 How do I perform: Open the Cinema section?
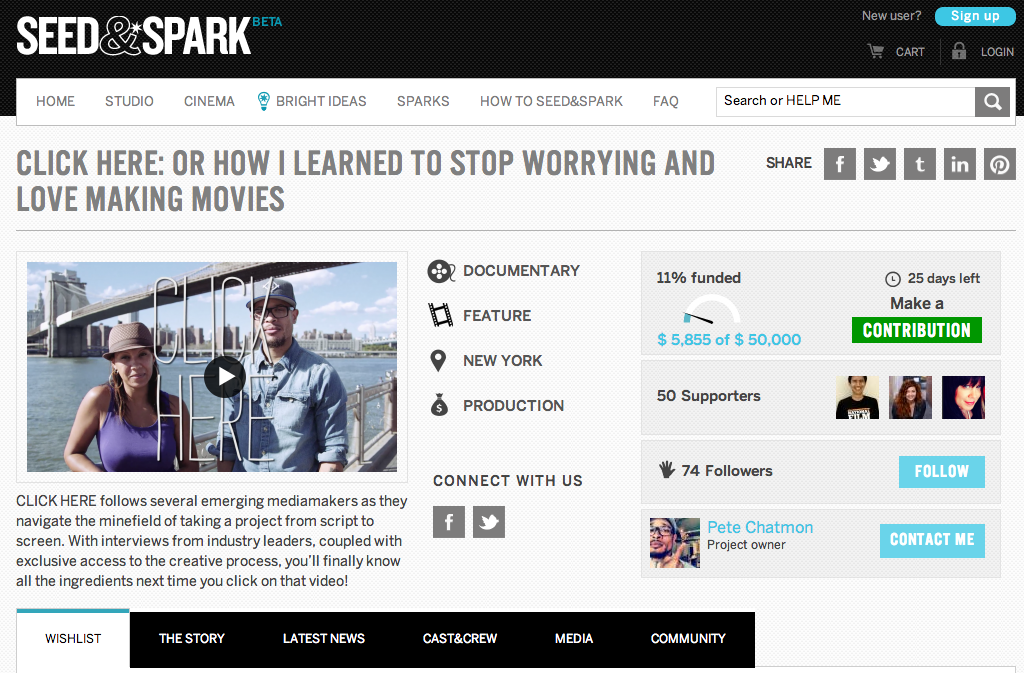209,101
